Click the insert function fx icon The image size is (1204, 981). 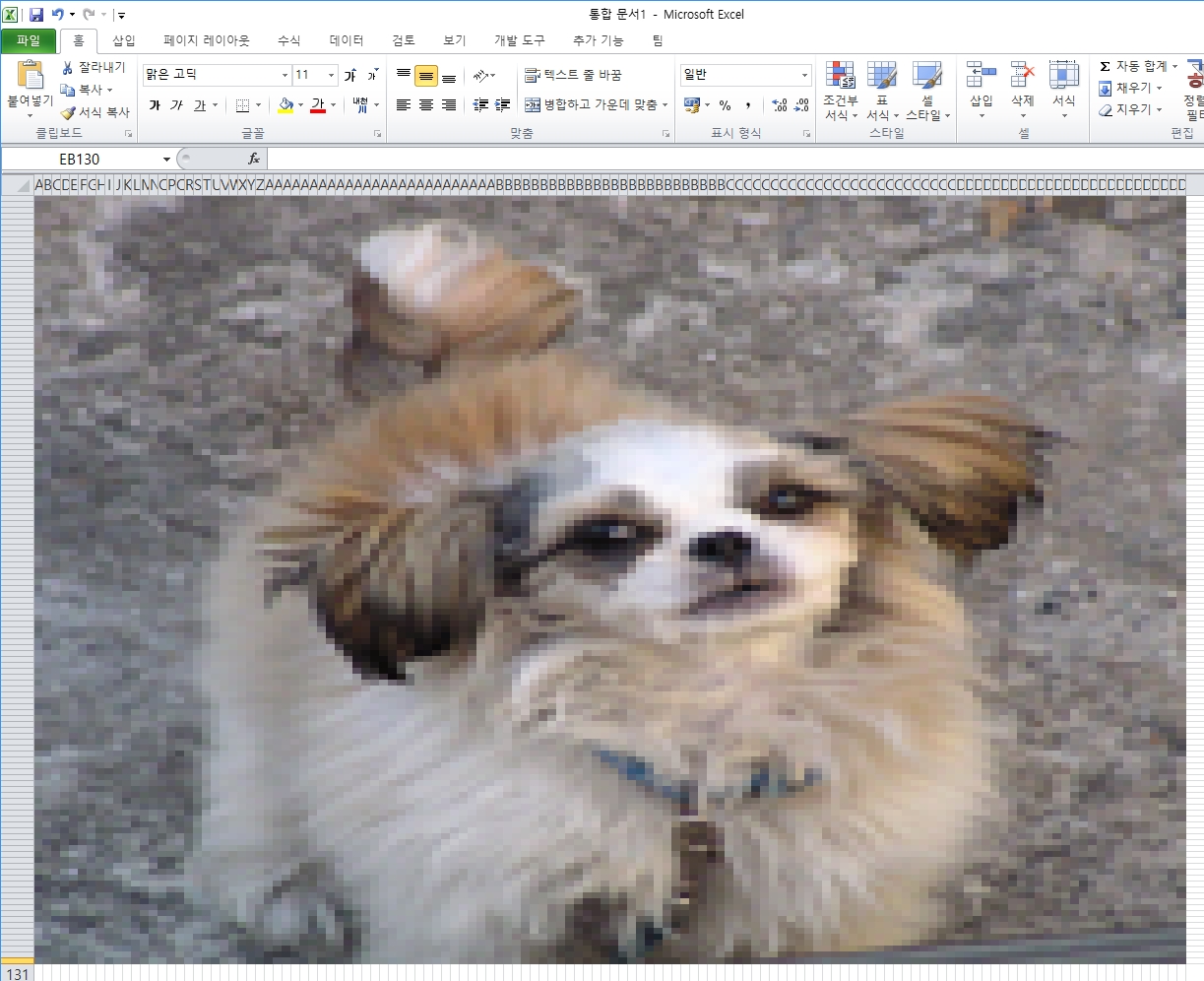pos(253,159)
